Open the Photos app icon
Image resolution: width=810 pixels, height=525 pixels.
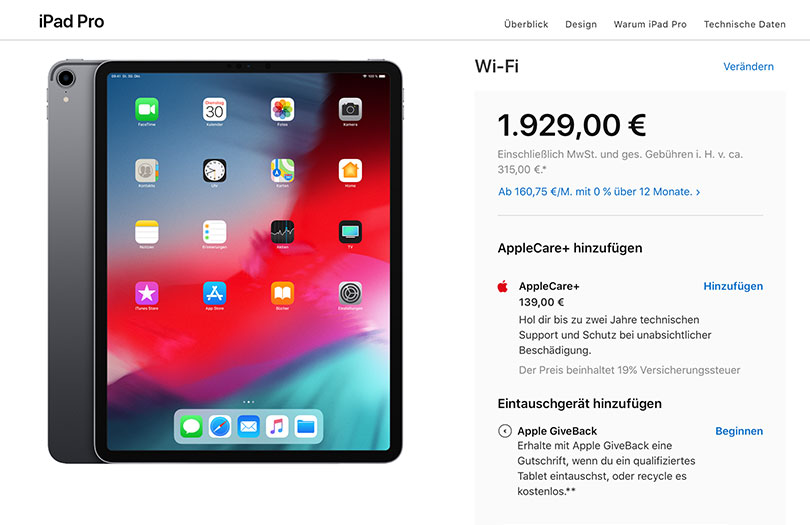(x=283, y=109)
